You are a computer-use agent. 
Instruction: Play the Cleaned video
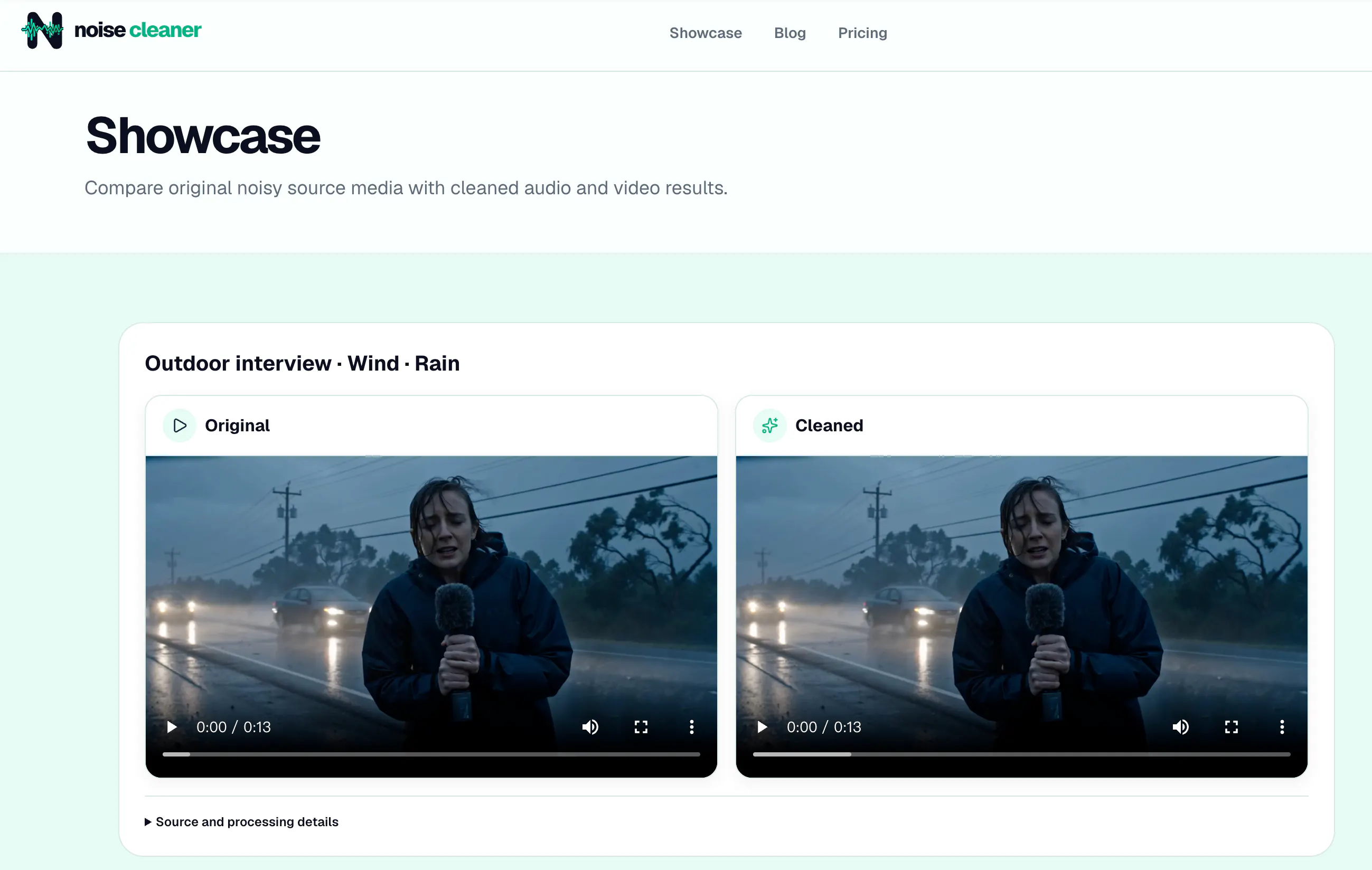(762, 727)
